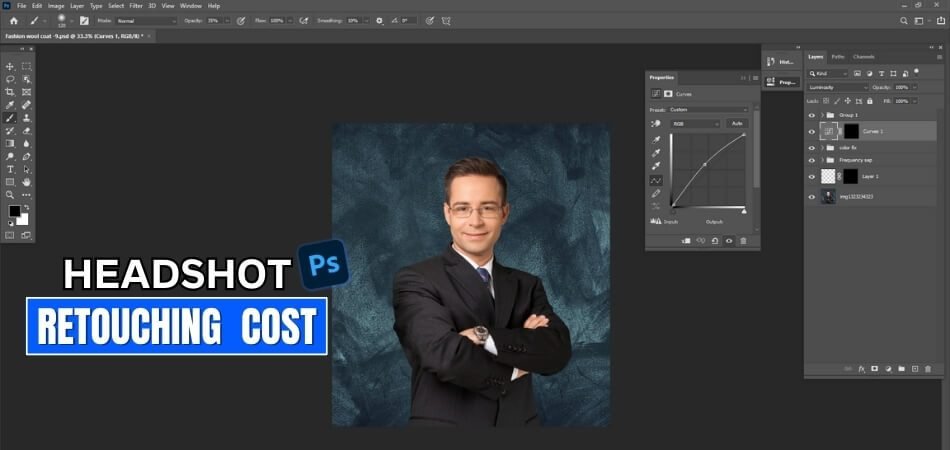950x450 pixels.
Task: Hide the Curves 1 layer
Action: [812, 131]
